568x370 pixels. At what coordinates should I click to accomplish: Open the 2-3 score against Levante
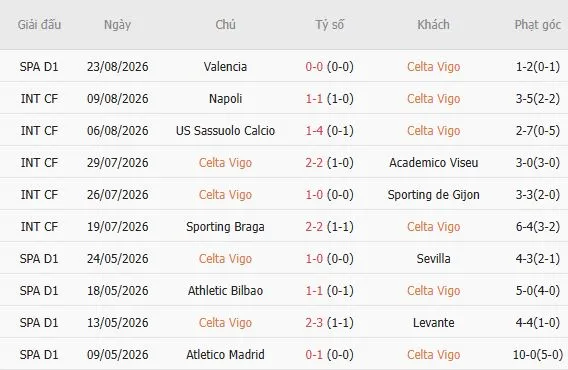314,323
